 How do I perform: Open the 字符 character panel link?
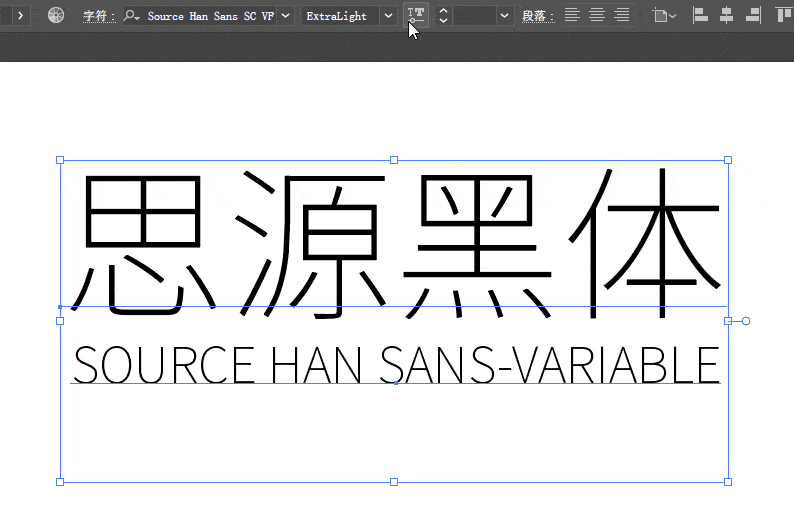[x=98, y=16]
